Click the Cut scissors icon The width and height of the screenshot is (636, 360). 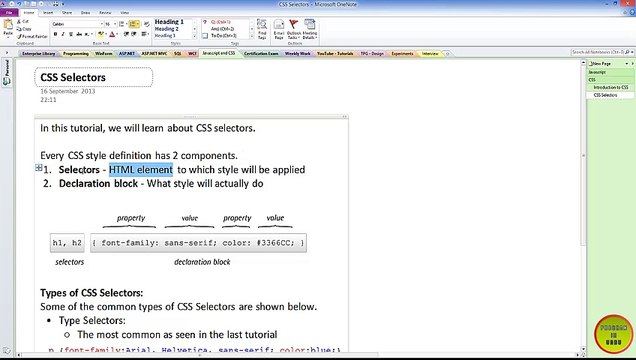coord(19,21)
